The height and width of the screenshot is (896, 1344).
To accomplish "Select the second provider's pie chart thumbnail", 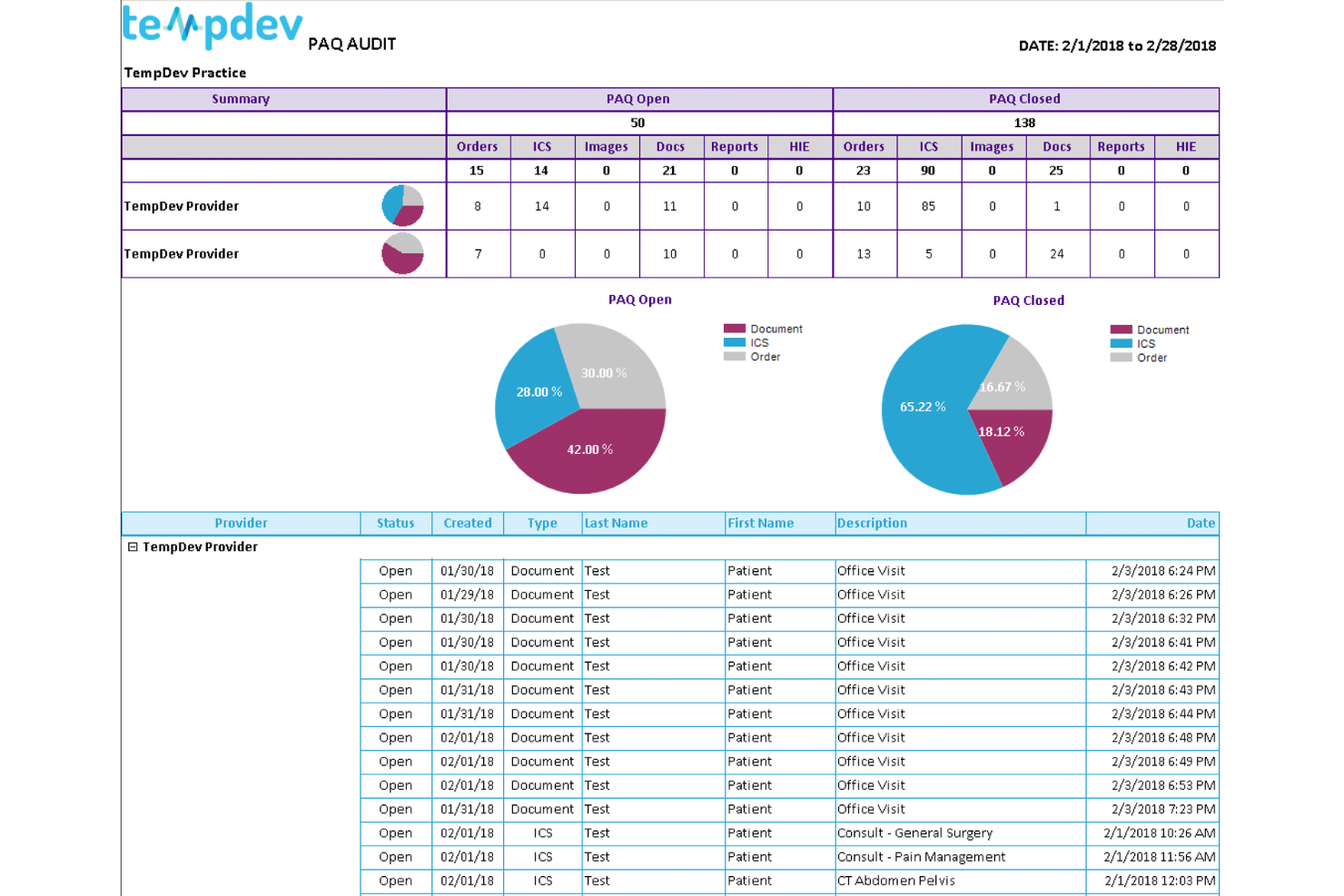I will click(x=402, y=254).
